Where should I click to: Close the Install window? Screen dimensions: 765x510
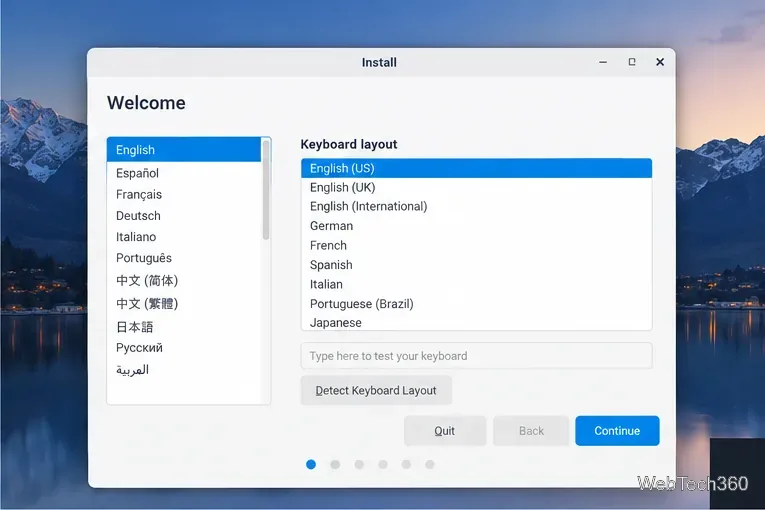point(660,62)
